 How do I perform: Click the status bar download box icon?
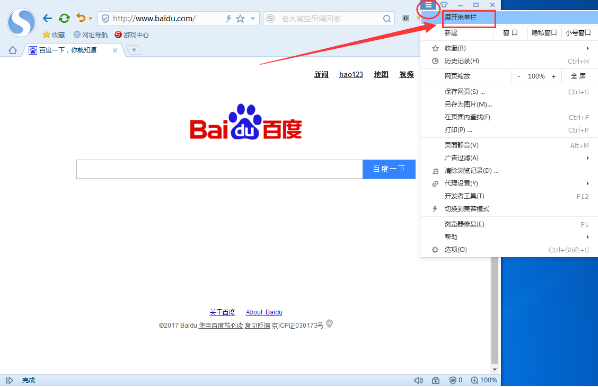coord(436,380)
